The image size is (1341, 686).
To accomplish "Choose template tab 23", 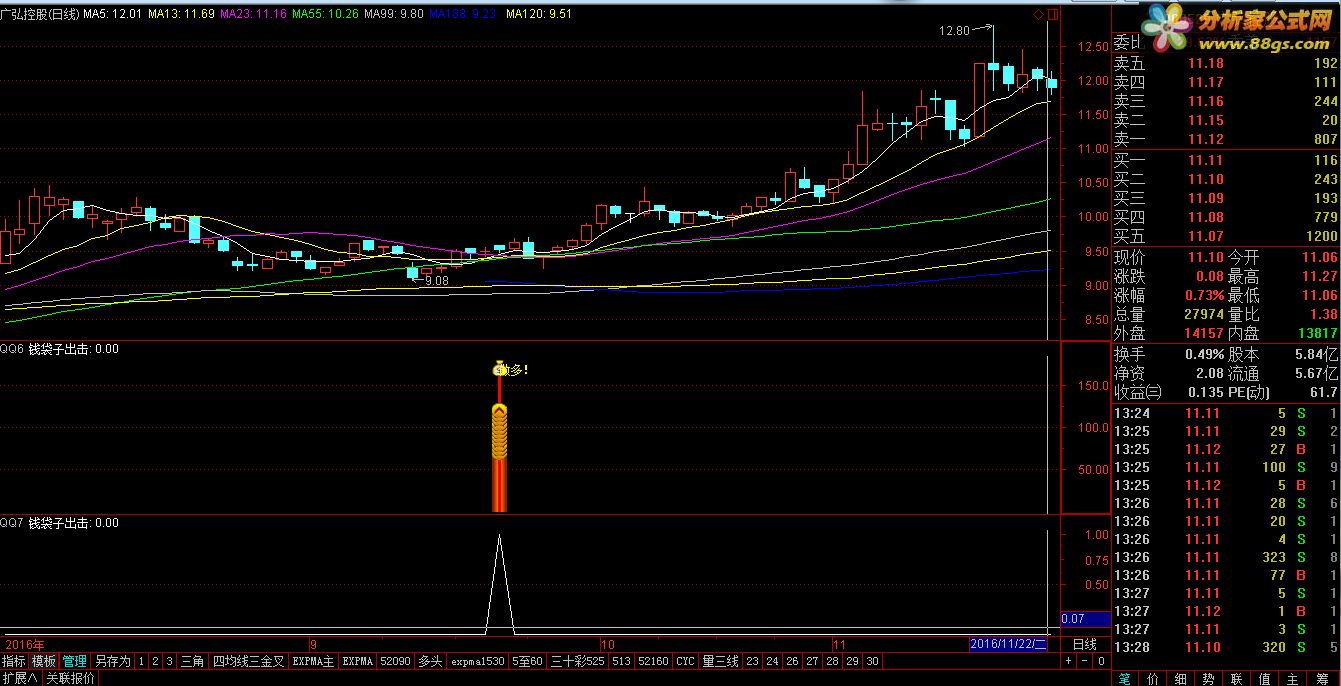I will click(x=752, y=661).
